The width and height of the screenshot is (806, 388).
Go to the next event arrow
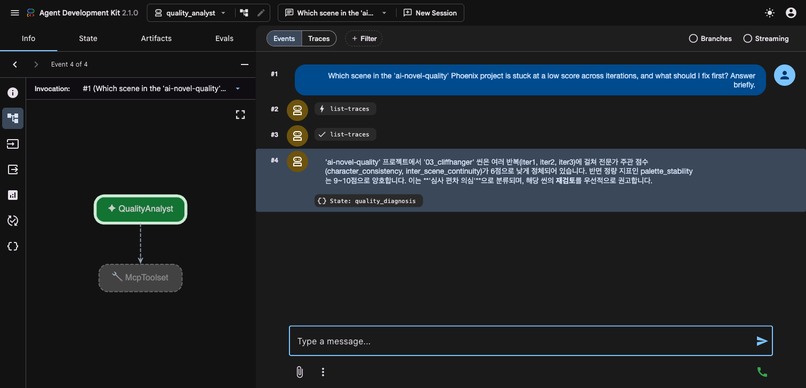[x=36, y=64]
